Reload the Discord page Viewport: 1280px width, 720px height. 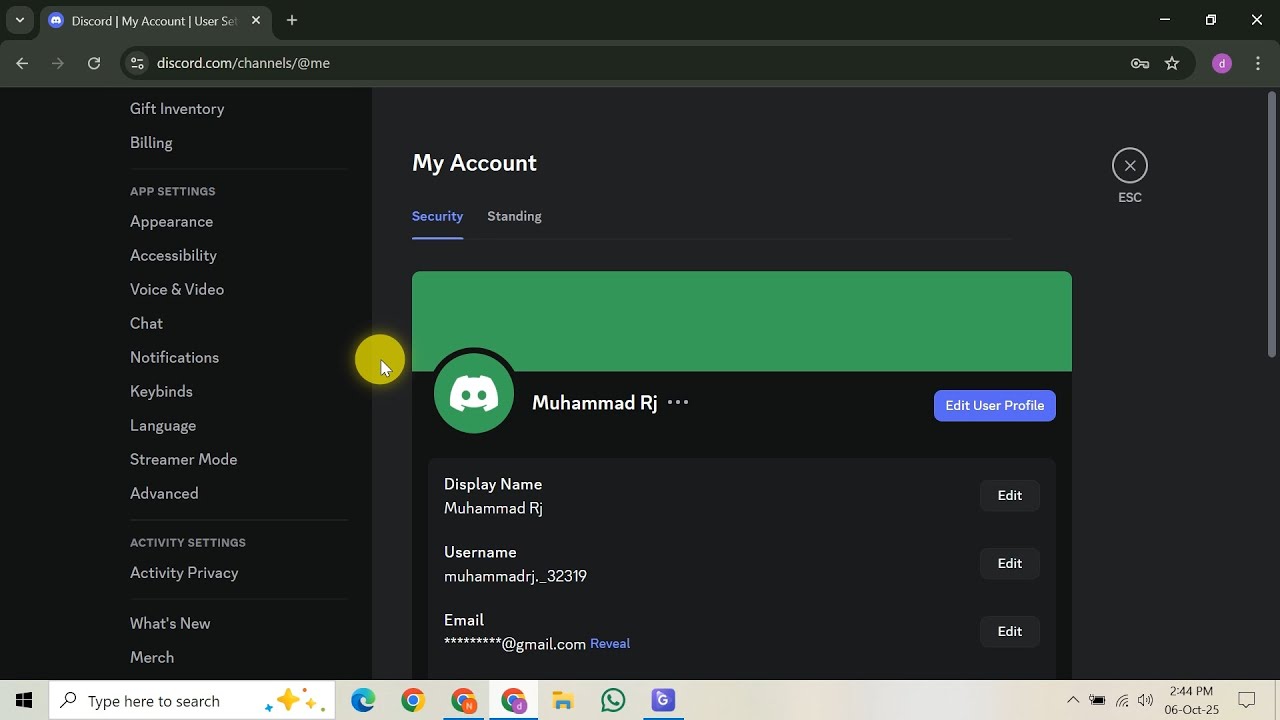94,63
